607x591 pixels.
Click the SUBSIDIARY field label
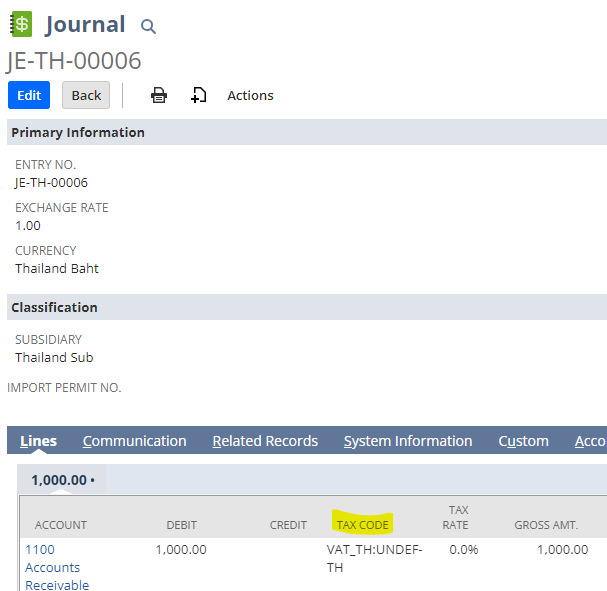[x=48, y=339]
